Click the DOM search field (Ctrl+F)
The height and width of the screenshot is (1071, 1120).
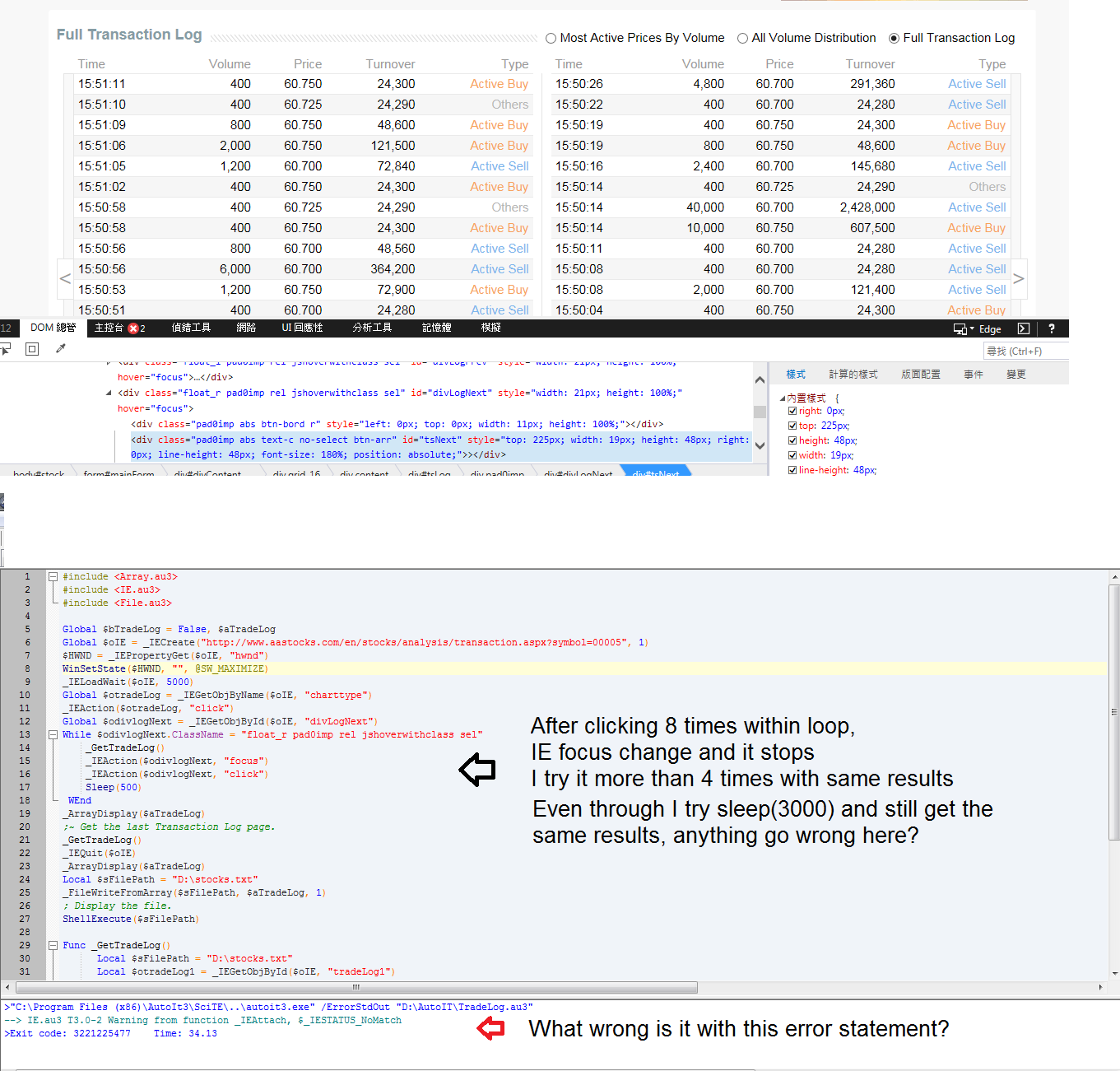(1026, 352)
